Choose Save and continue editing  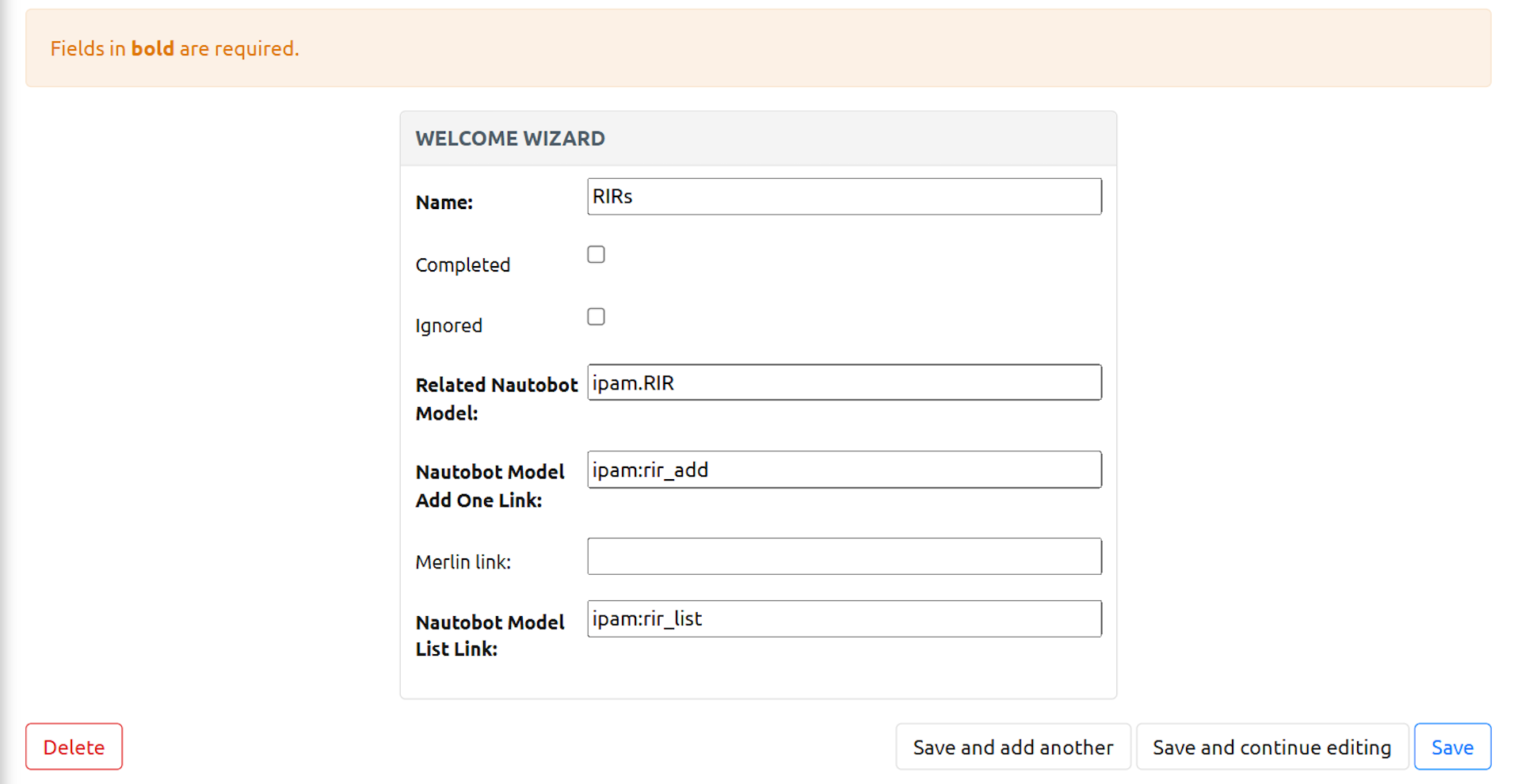tap(1271, 747)
